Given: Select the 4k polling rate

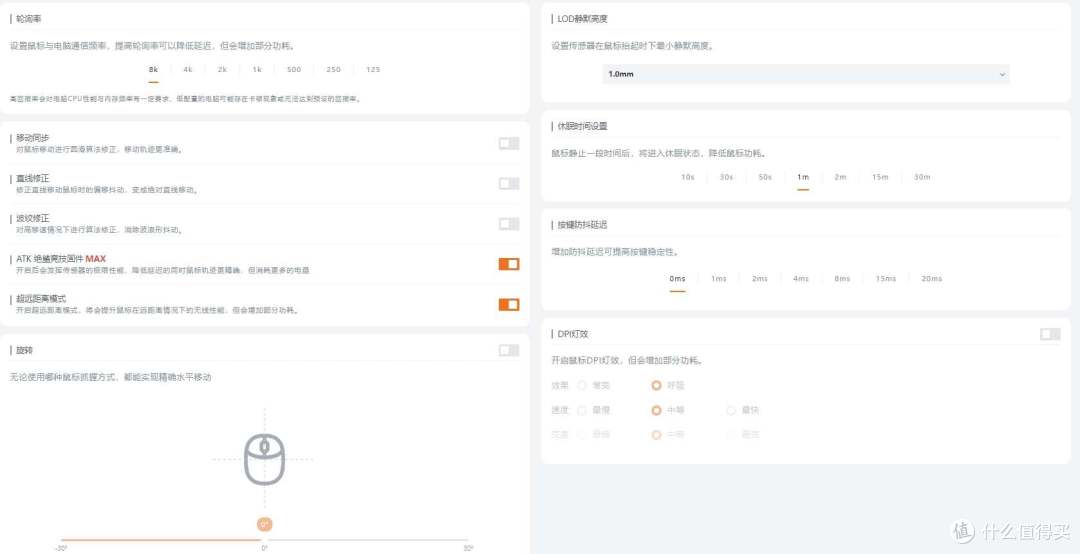Looking at the screenshot, I should pos(188,70).
